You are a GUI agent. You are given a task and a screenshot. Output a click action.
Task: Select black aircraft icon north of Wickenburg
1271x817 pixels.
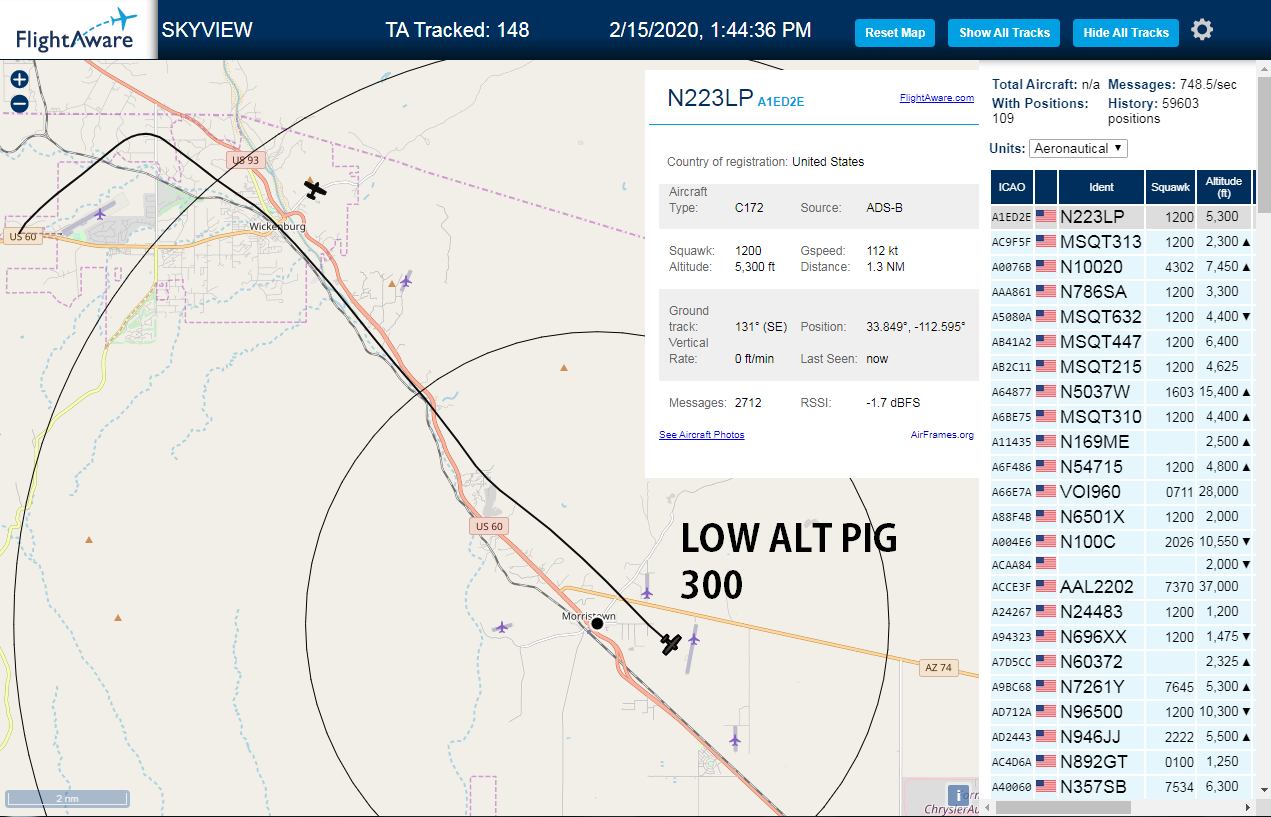tap(315, 189)
